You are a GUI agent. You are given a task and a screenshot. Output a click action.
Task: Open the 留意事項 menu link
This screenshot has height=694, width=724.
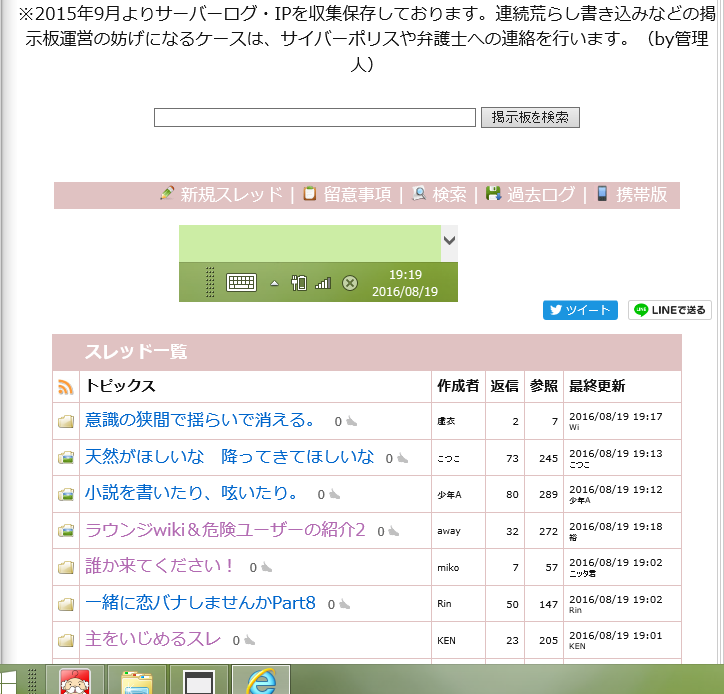click(357, 195)
